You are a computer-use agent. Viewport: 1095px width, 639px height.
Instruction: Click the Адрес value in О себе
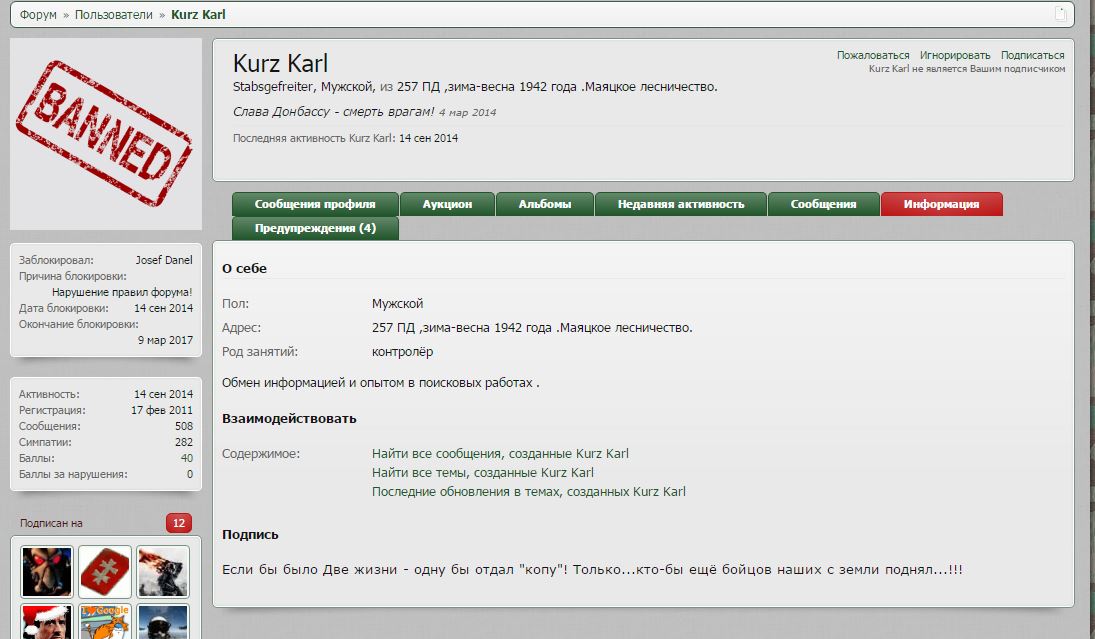point(532,328)
